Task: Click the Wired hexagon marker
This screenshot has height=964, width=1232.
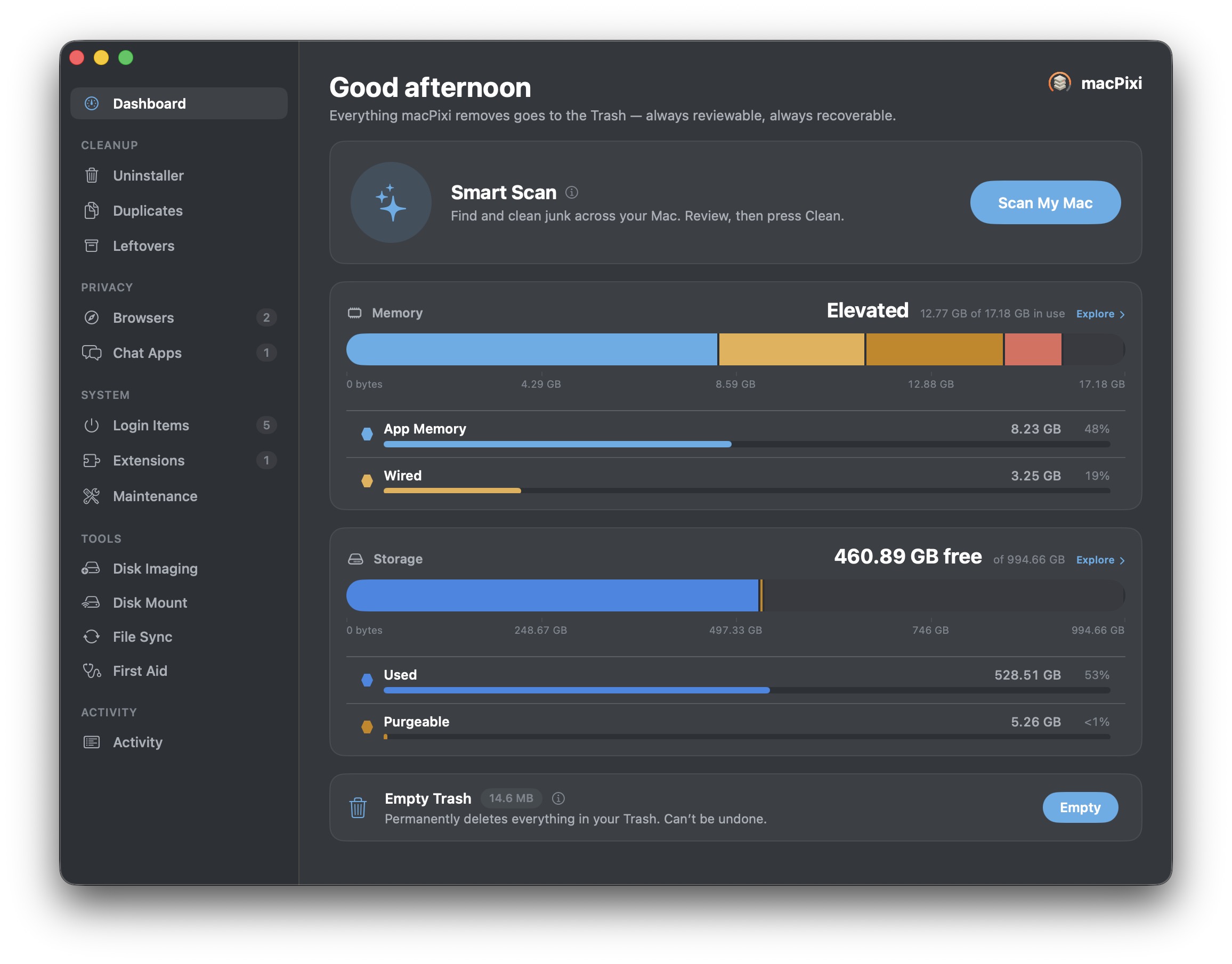Action: [367, 480]
